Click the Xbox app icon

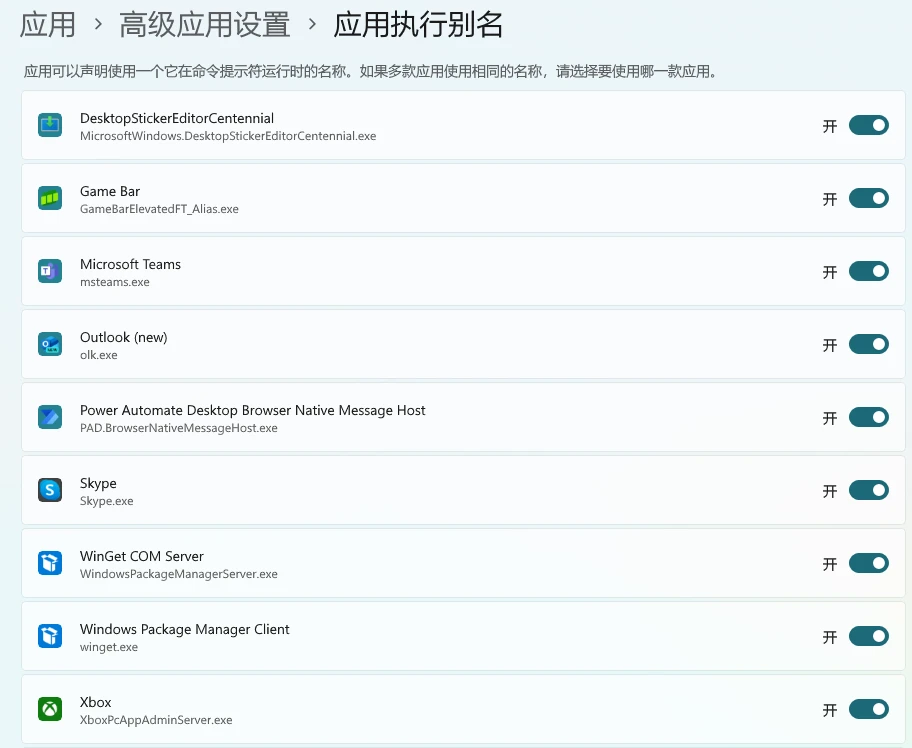coord(50,709)
